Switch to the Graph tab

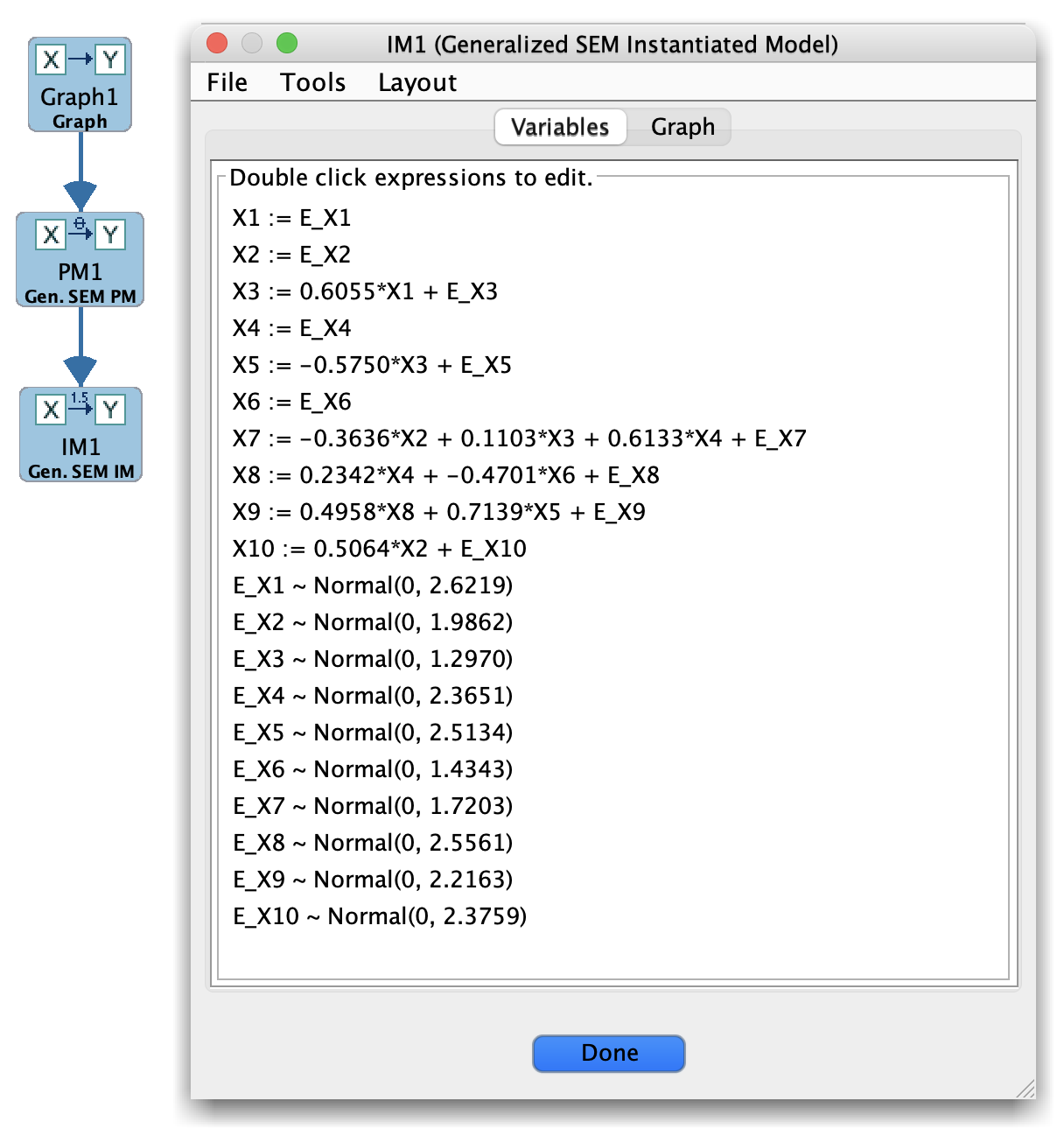pyautogui.click(x=682, y=127)
